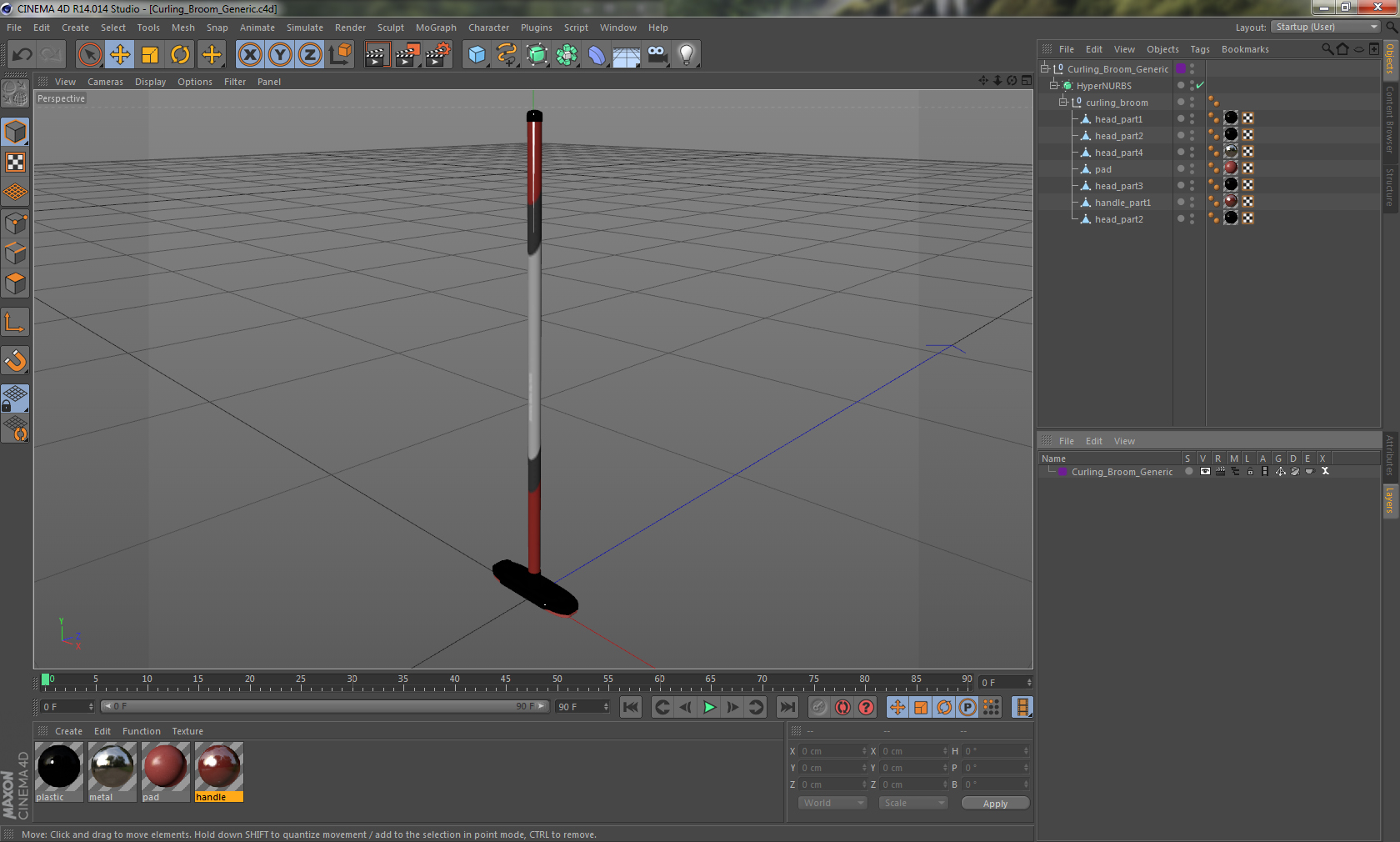Screen dimensions: 1400x842
Task: Open Render Settings icon
Action: [438, 55]
